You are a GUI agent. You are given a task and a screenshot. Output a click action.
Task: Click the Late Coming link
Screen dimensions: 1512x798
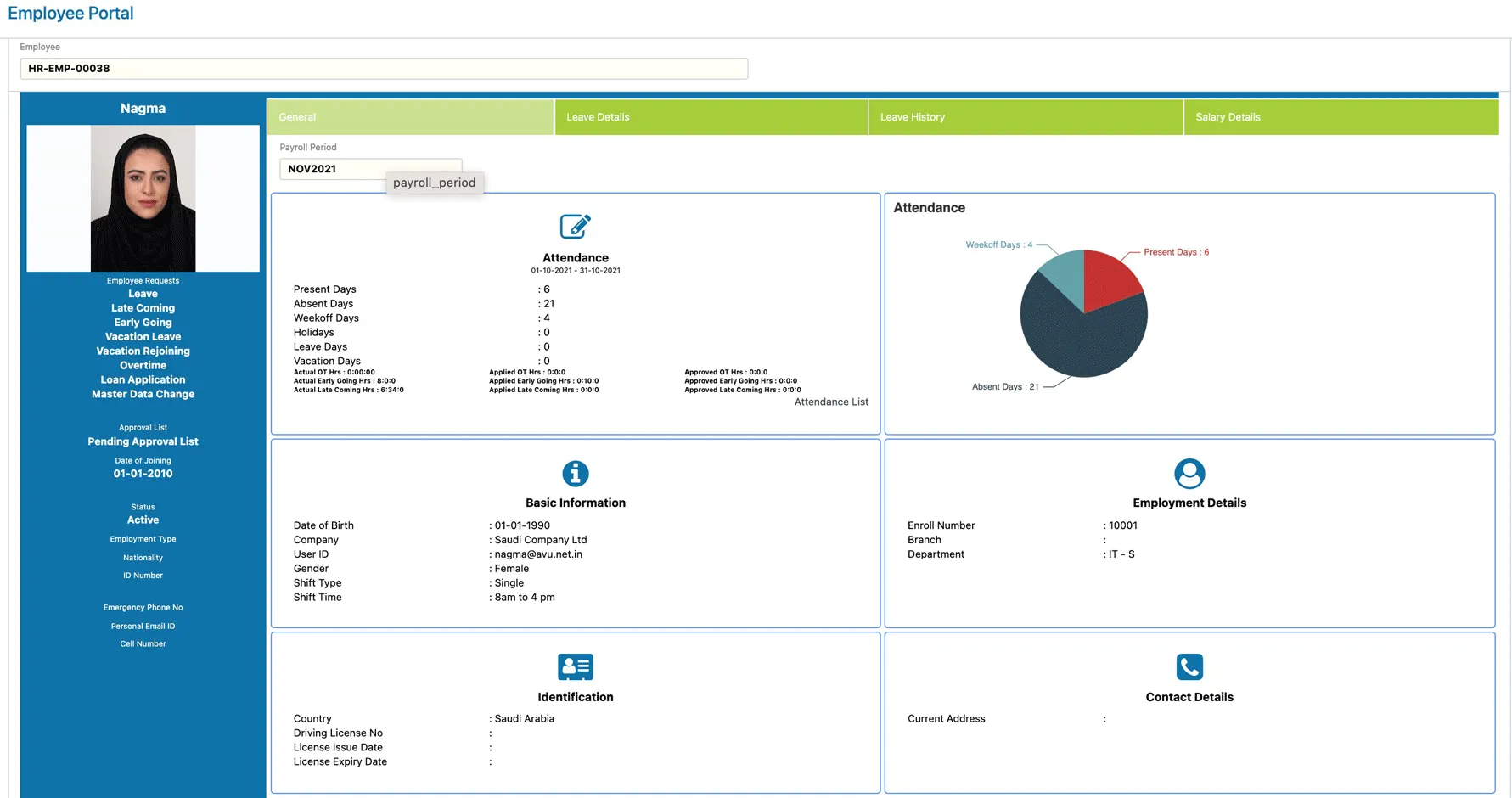[142, 307]
